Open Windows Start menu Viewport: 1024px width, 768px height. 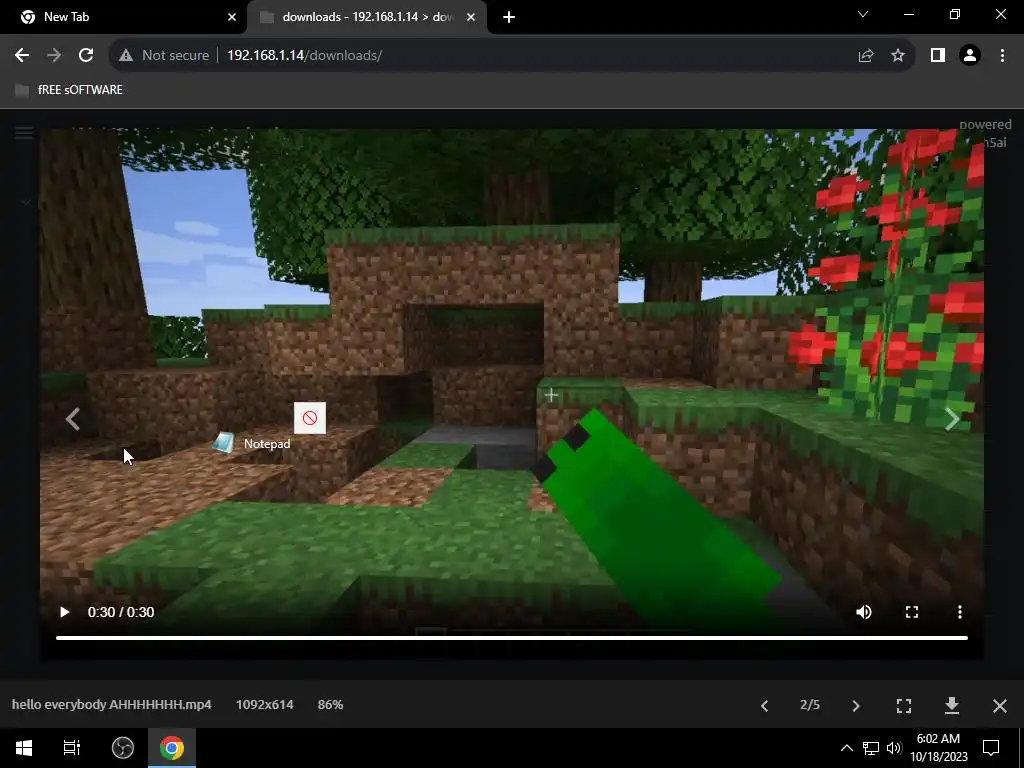coord(24,748)
